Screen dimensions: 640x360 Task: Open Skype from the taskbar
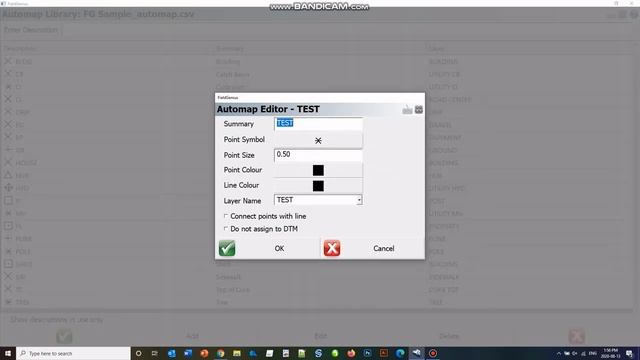point(318,353)
